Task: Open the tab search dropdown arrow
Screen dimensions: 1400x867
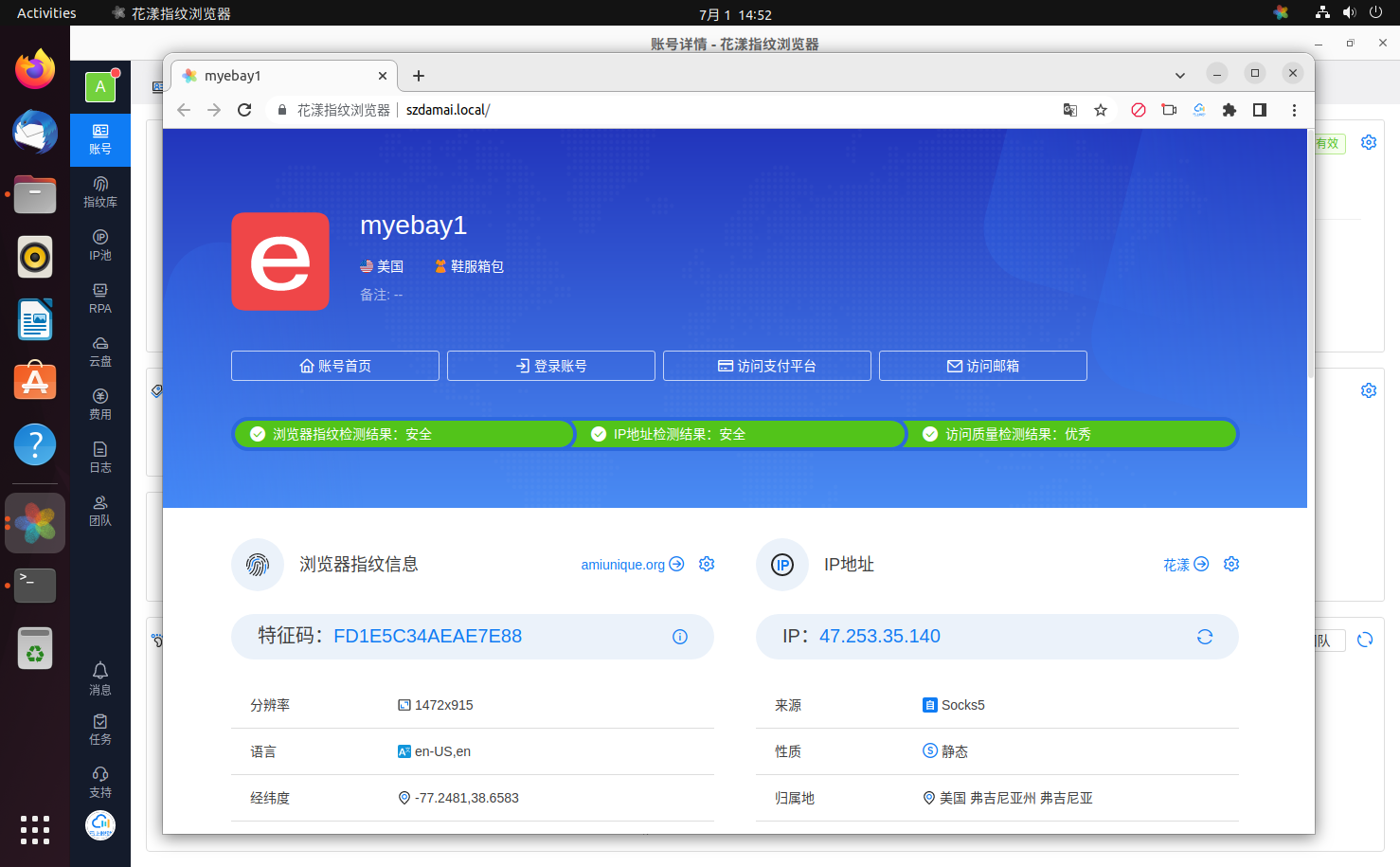Action: point(1180,75)
